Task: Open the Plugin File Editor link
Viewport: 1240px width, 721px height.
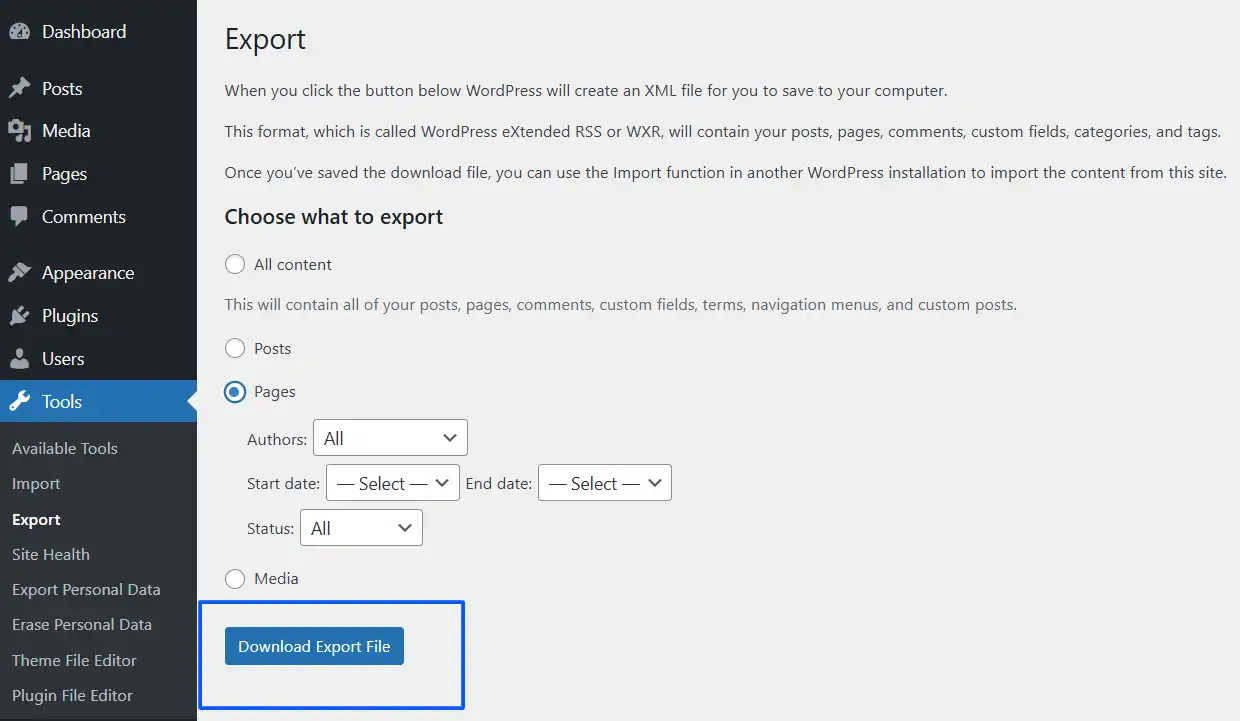Action: coord(72,696)
